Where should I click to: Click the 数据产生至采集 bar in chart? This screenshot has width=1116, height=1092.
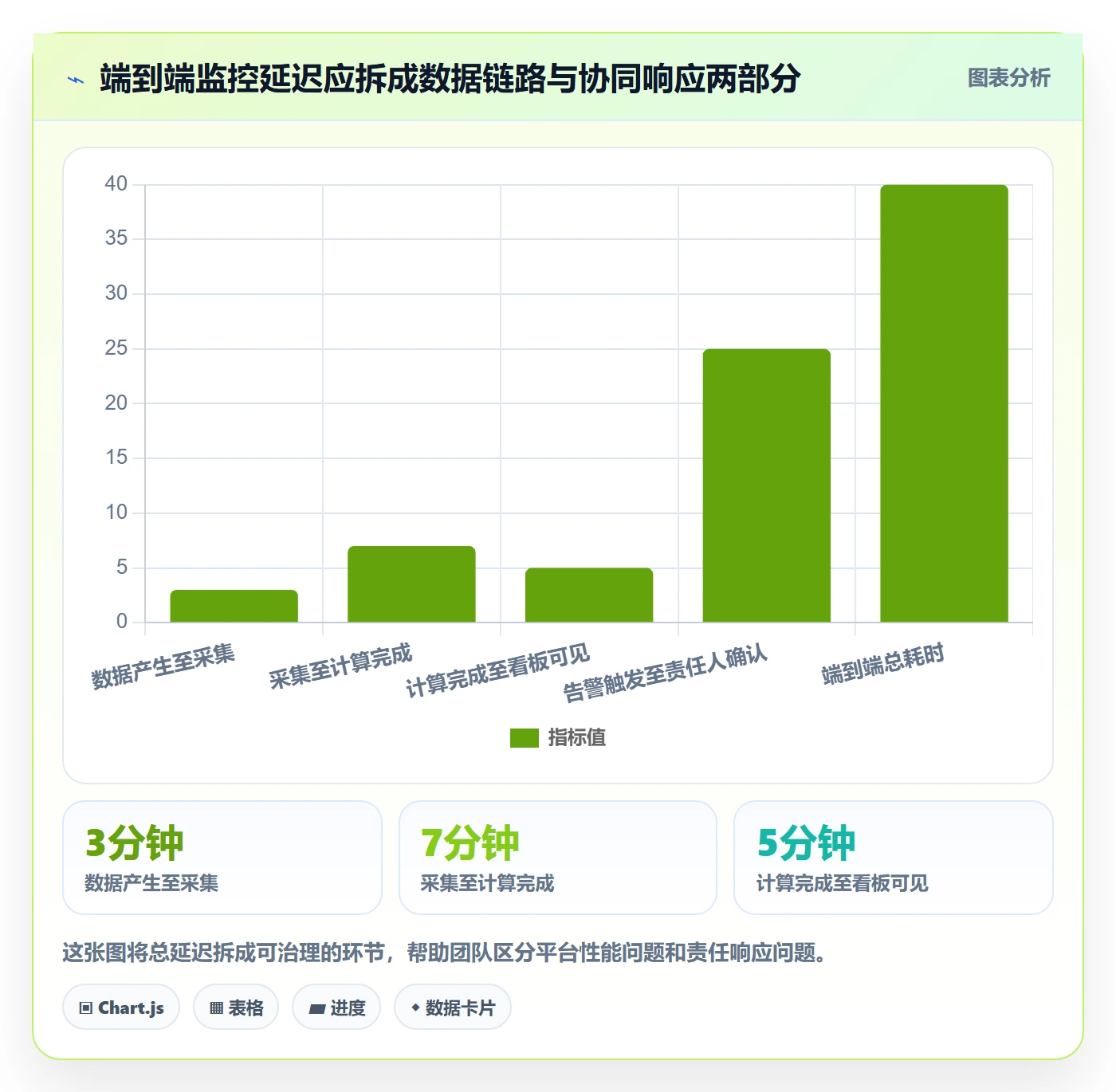click(234, 606)
